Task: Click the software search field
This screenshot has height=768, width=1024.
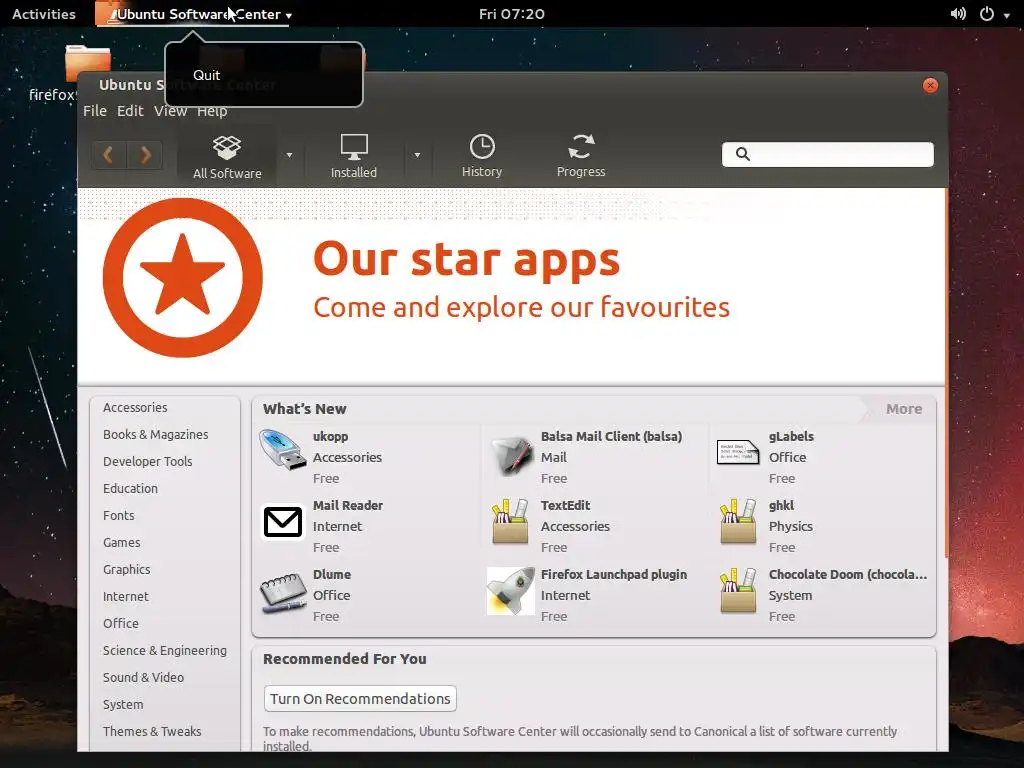Action: (827, 154)
